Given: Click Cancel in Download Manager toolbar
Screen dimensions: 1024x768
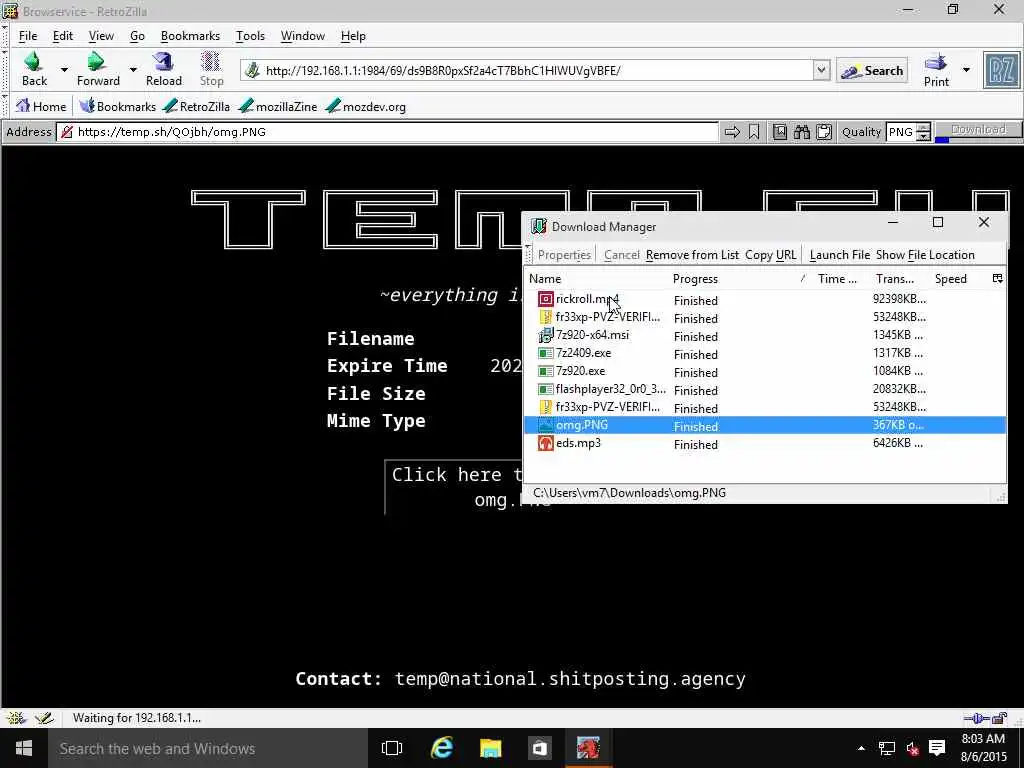Looking at the screenshot, I should pos(621,255).
